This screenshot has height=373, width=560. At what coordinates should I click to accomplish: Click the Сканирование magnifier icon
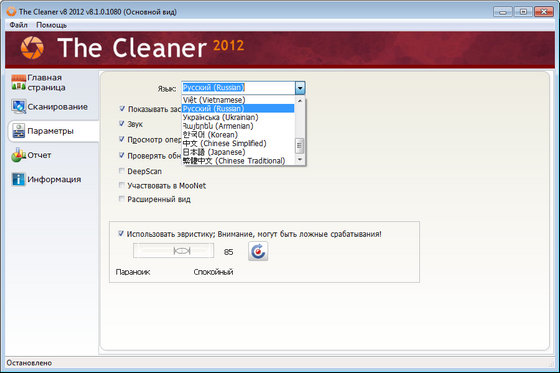(19, 106)
